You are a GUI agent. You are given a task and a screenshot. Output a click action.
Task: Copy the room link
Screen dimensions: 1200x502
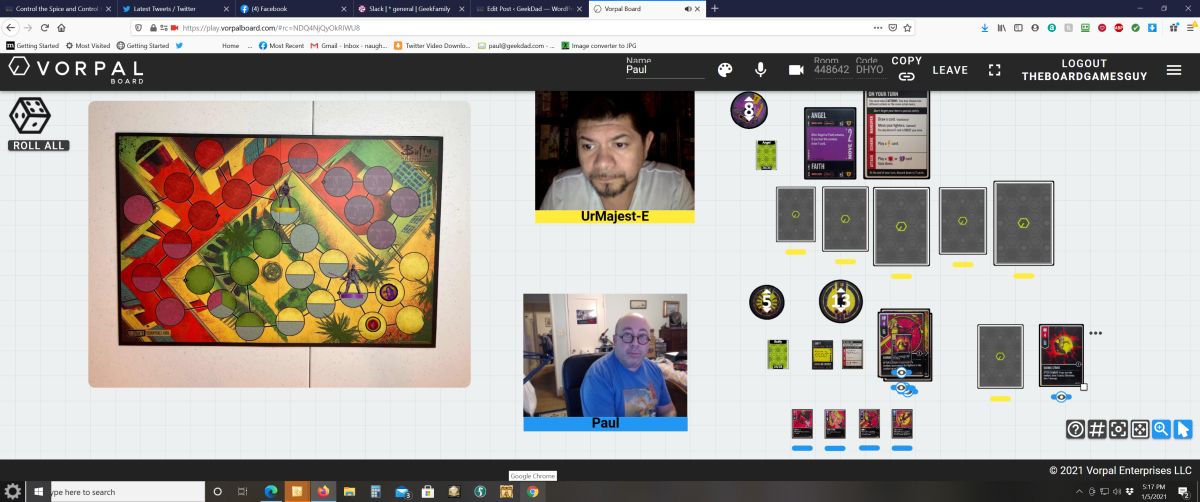point(906,69)
